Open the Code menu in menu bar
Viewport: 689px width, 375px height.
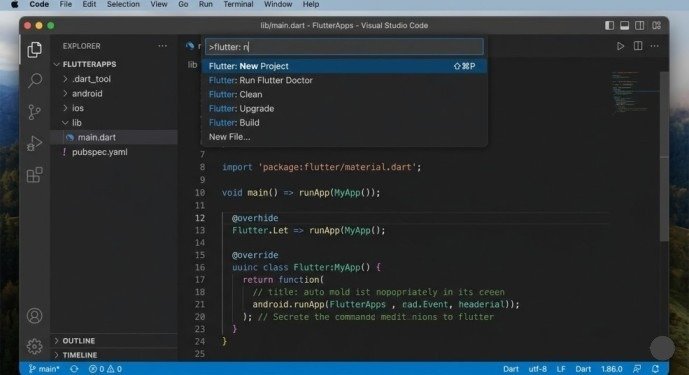click(x=39, y=4)
